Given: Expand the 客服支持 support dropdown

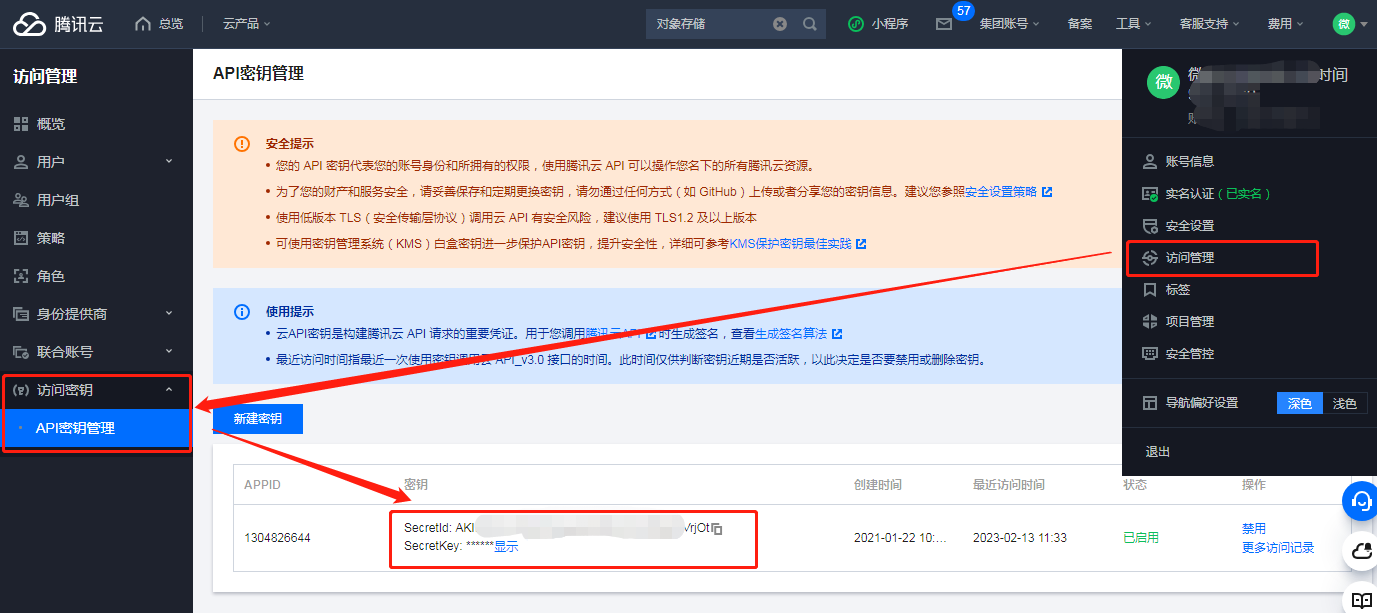Looking at the screenshot, I should [1209, 24].
